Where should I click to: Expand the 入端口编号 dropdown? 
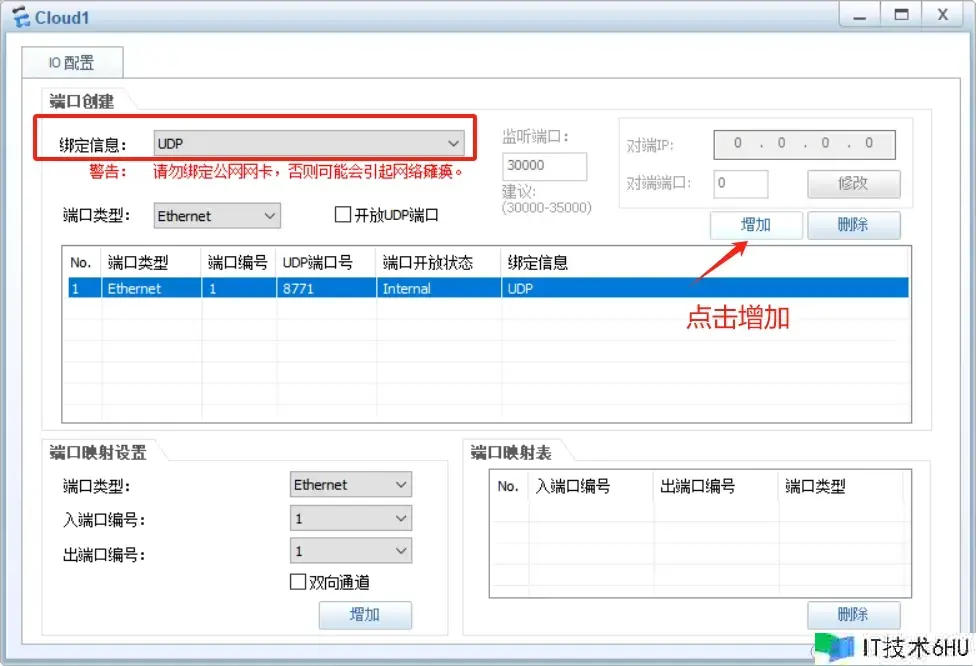[x=350, y=518]
